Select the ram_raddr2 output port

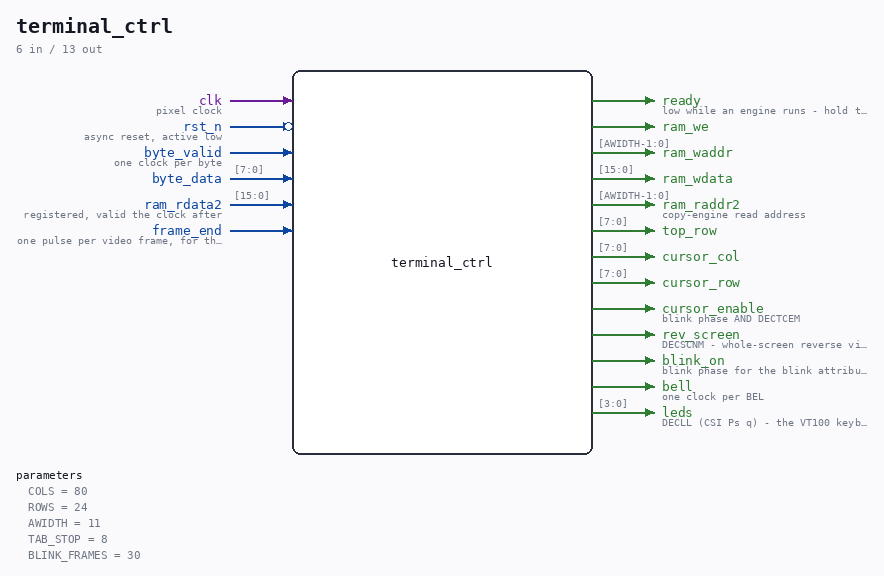pos(701,204)
